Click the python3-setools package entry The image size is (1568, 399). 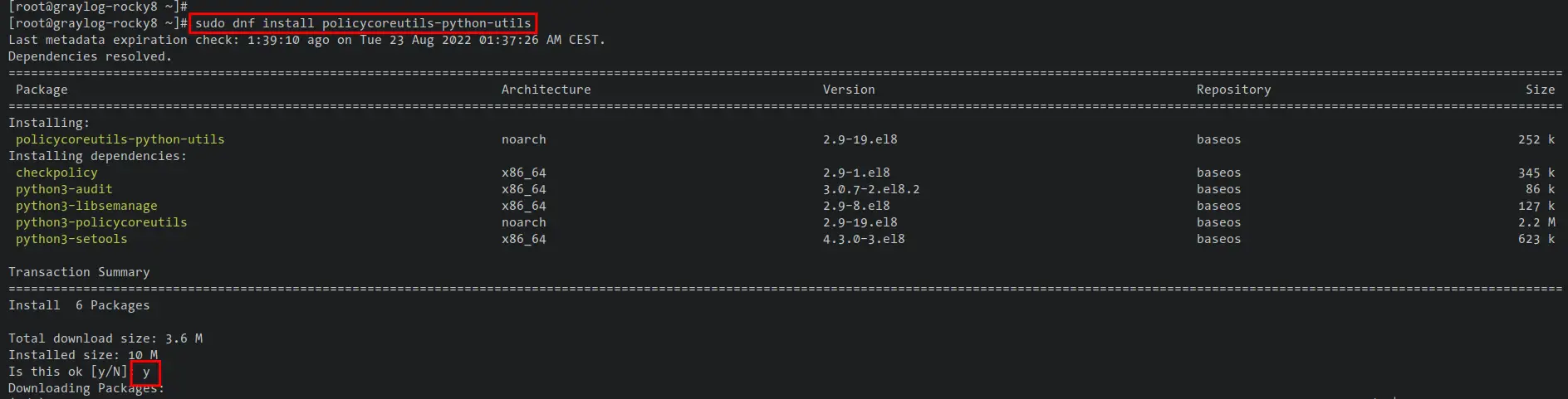coord(71,239)
